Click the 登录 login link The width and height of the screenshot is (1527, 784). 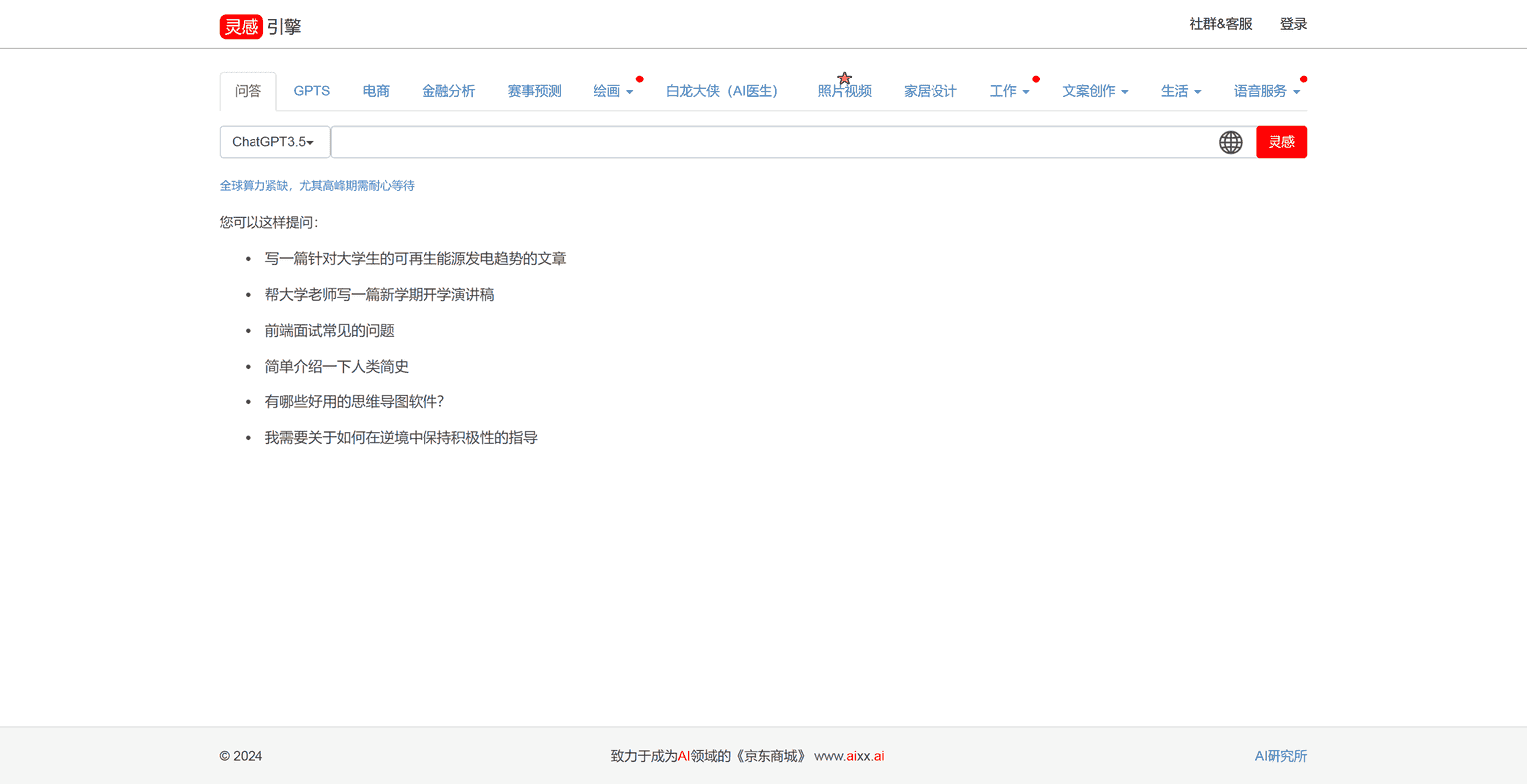(1293, 24)
